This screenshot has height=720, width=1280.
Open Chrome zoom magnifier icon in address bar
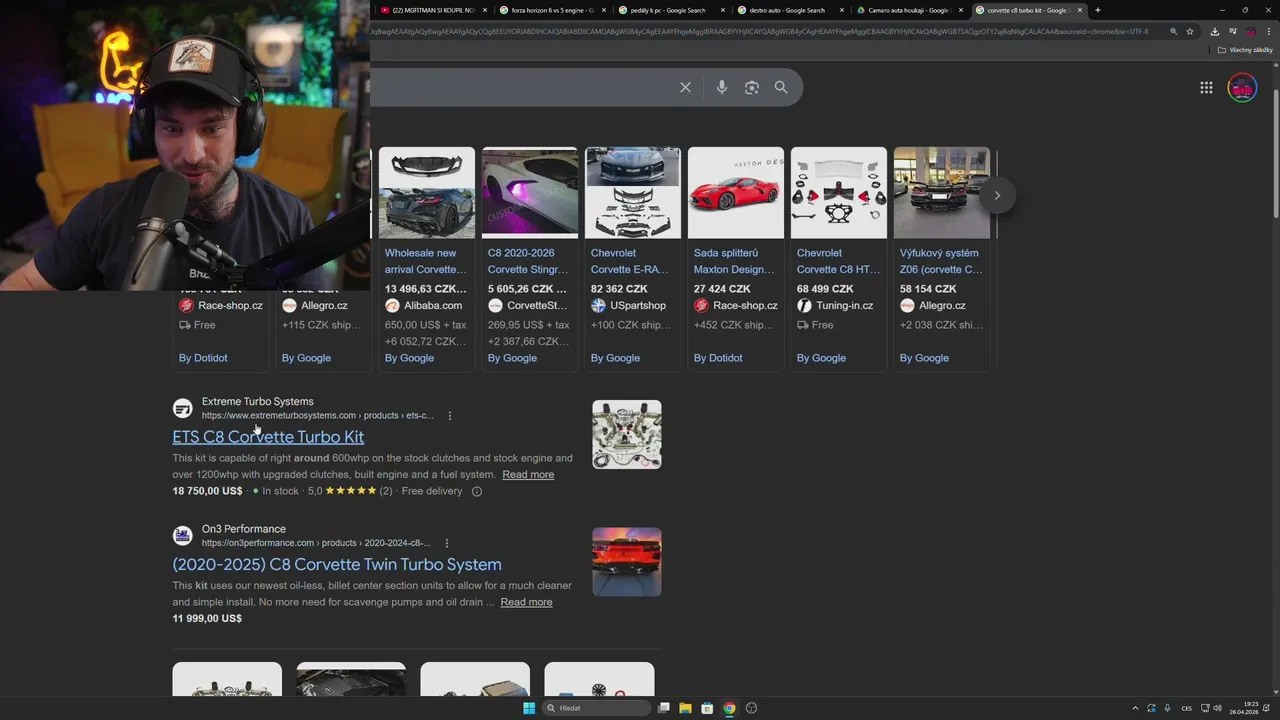point(1173,31)
